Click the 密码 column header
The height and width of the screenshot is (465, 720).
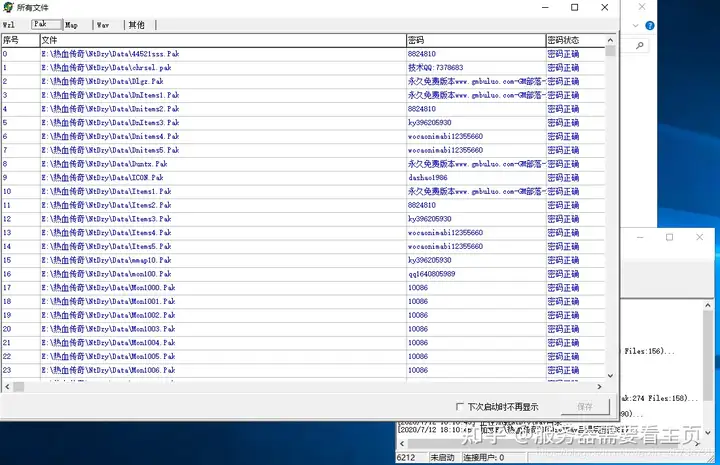(x=476, y=40)
